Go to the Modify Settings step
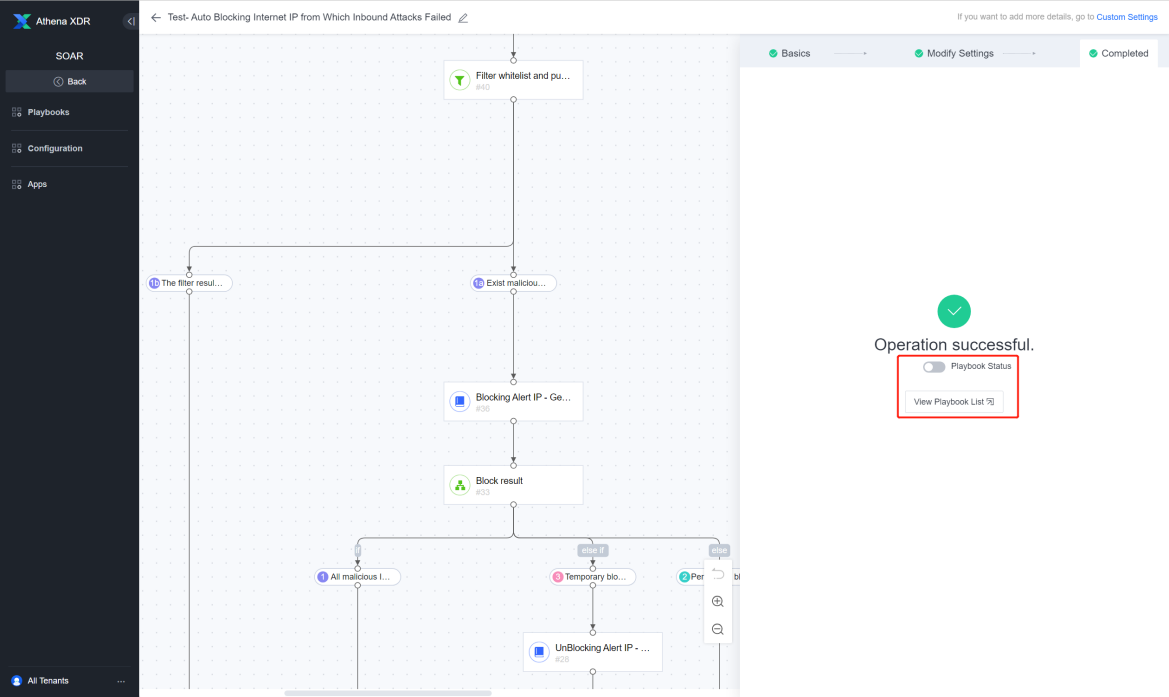 tap(954, 53)
